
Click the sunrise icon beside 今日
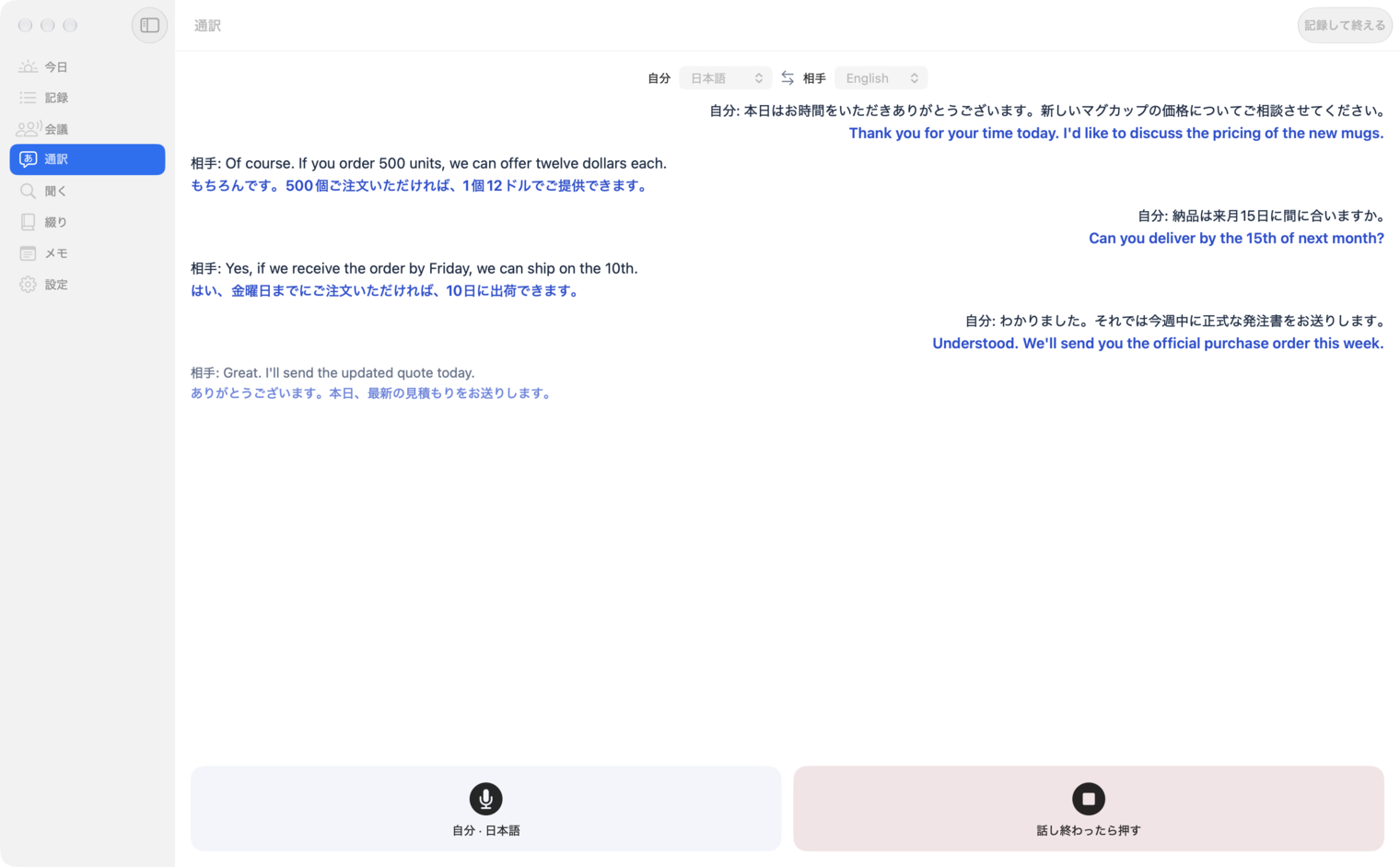pyautogui.click(x=28, y=66)
